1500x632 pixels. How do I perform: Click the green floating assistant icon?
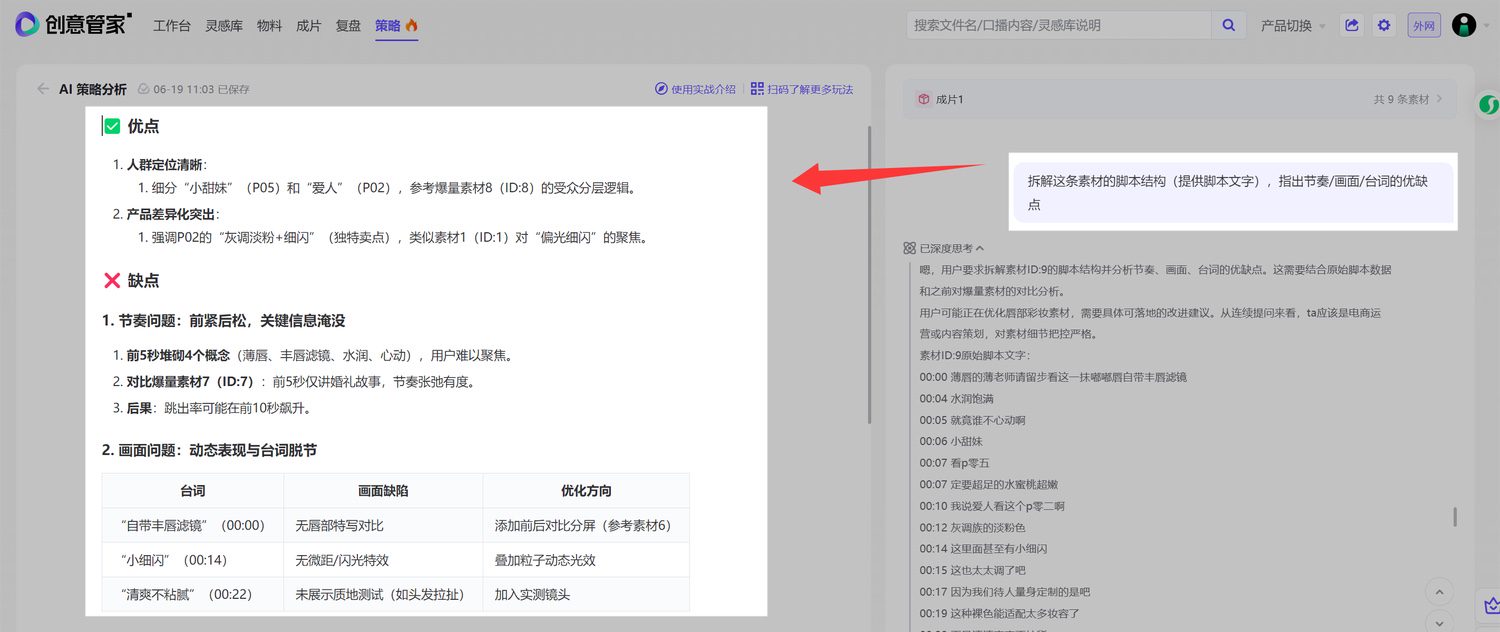1489,104
